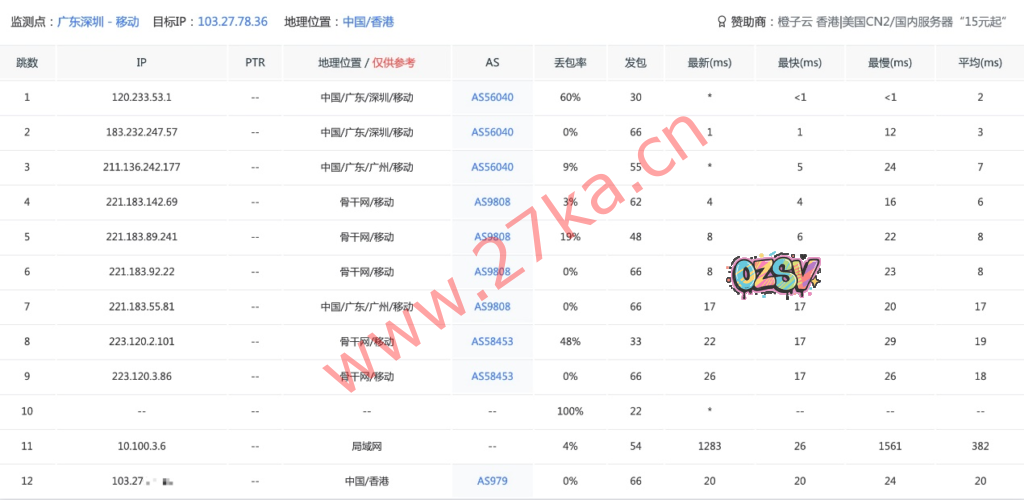Click the colorful OZSV graffiti logo
The width and height of the screenshot is (1024, 500).
point(776,272)
